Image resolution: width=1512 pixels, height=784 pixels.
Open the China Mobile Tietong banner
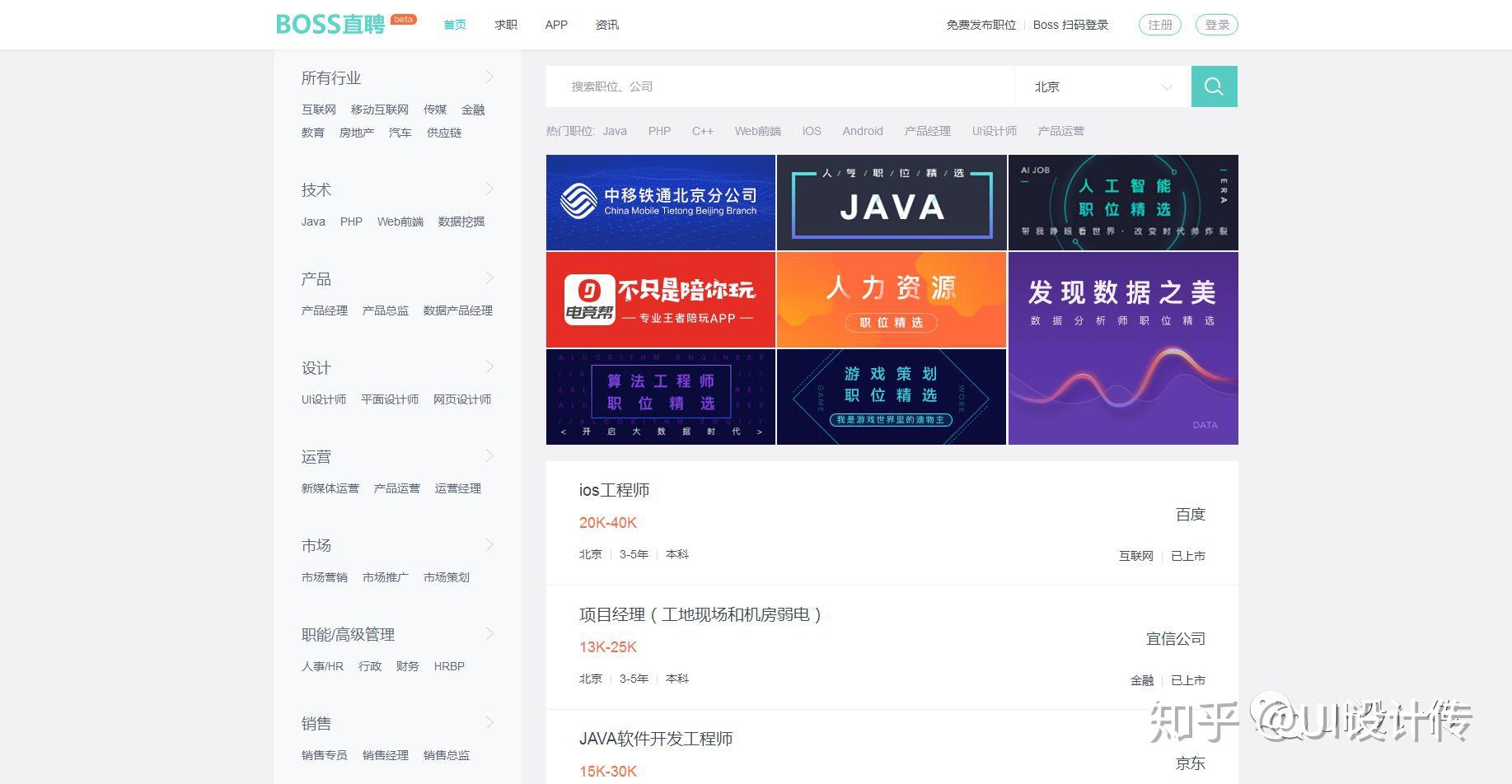(x=661, y=203)
